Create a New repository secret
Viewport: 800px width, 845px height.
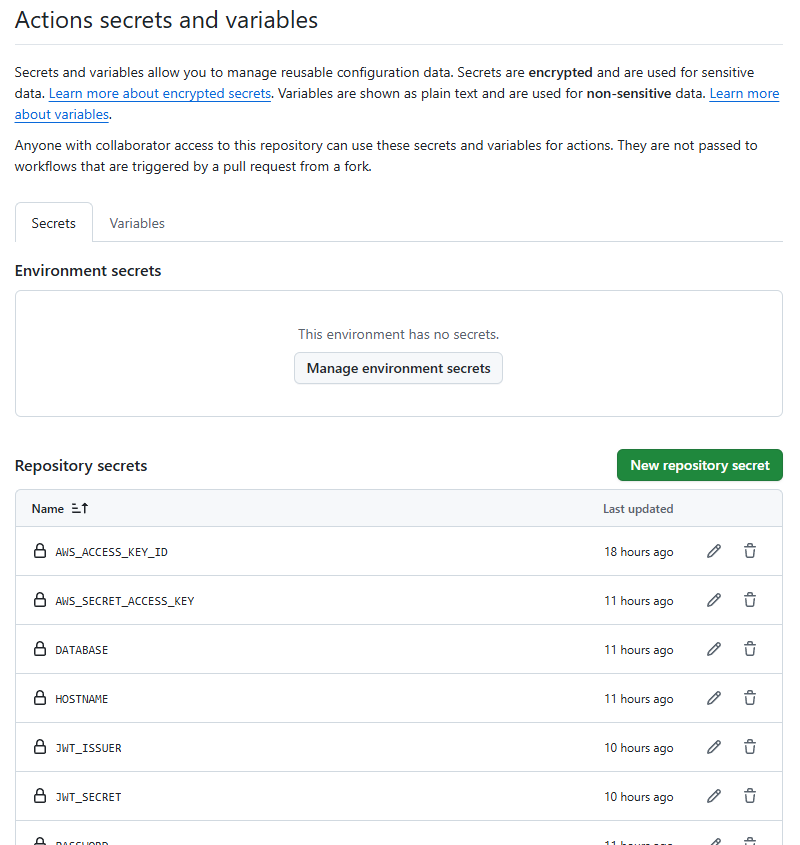(x=699, y=465)
